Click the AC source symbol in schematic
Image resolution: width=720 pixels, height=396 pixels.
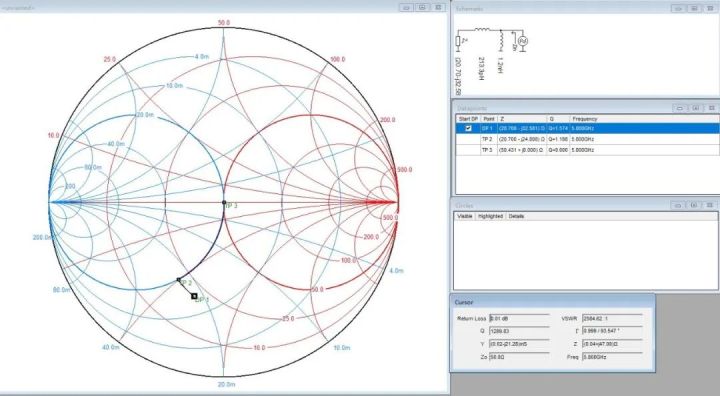pos(523,41)
